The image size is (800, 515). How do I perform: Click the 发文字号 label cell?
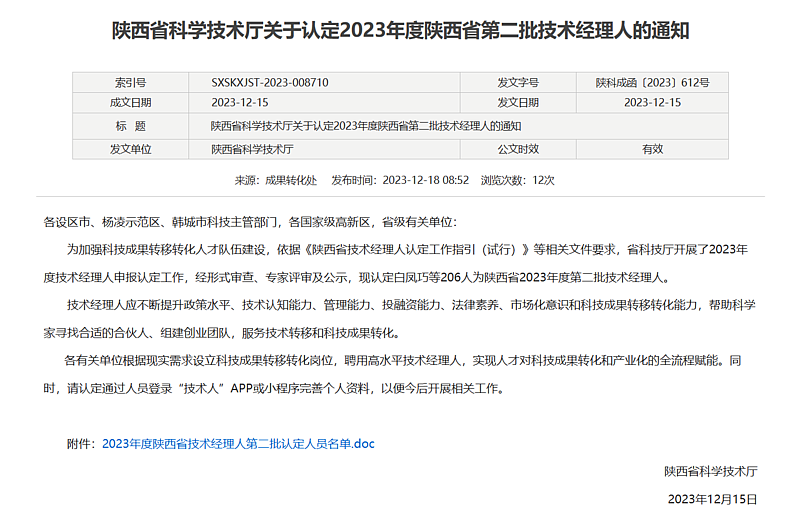(x=518, y=83)
